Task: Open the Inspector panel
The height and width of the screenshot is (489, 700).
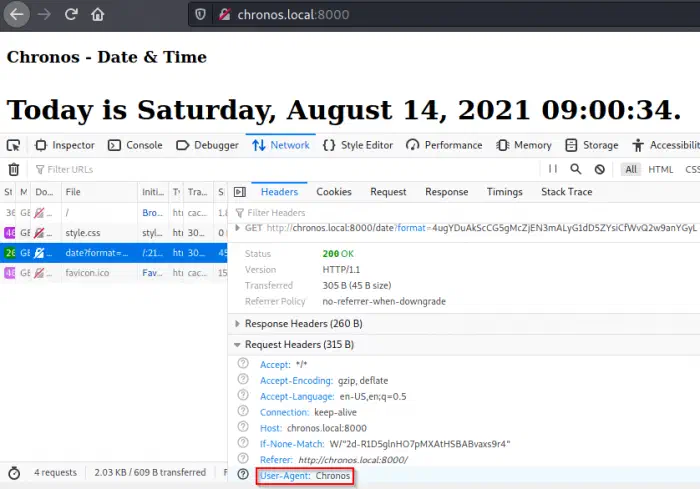Action: 65,145
